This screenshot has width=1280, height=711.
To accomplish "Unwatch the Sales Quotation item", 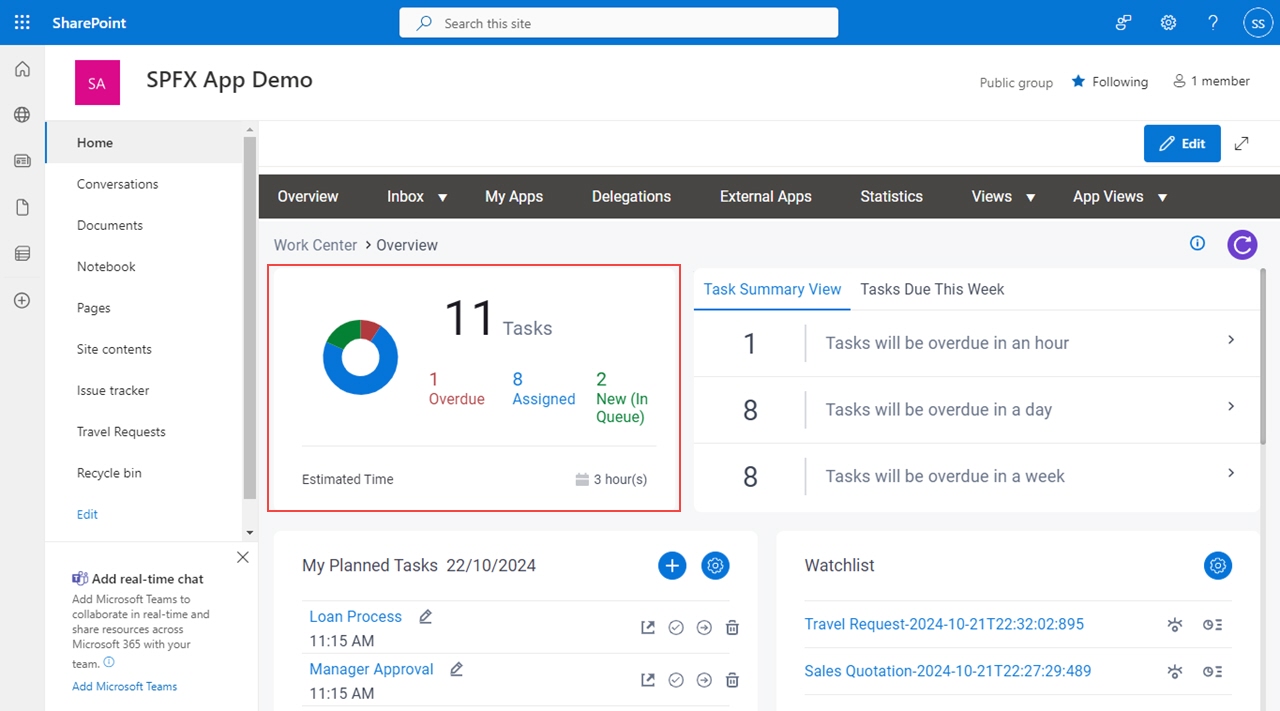I will pyautogui.click(x=1175, y=672).
